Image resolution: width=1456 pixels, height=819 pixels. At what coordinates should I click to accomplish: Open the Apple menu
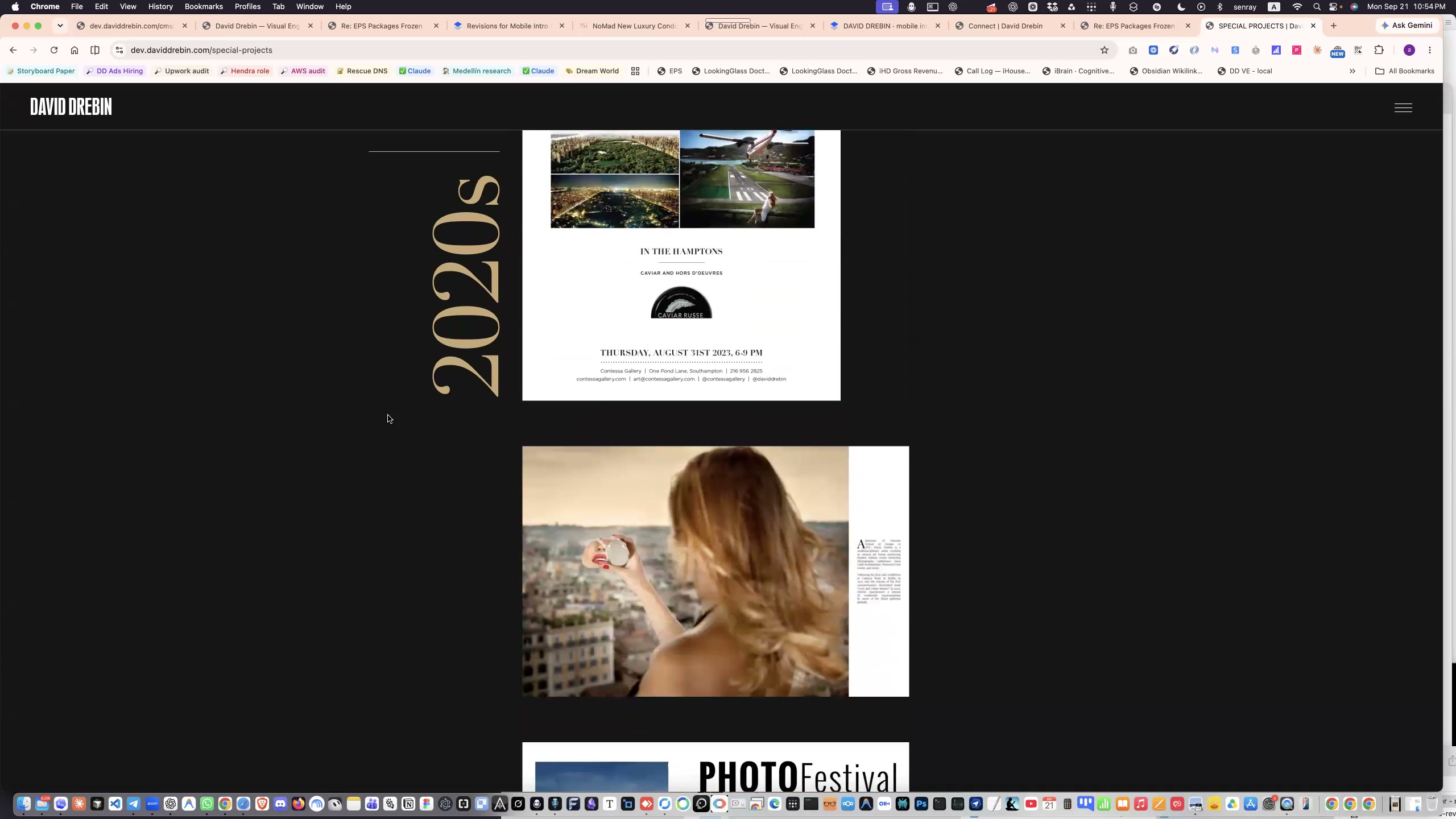click(x=15, y=7)
